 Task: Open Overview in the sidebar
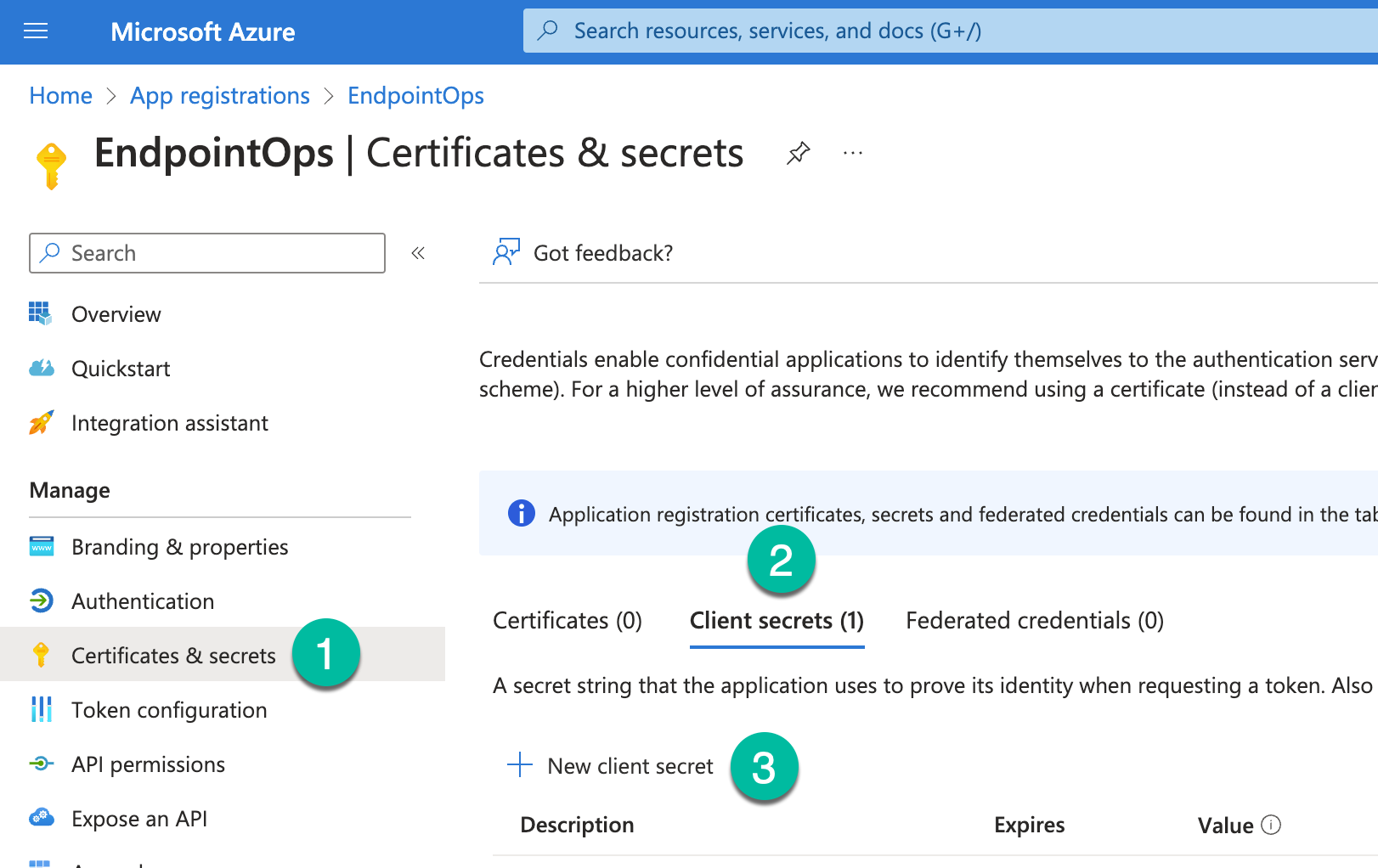(x=116, y=314)
